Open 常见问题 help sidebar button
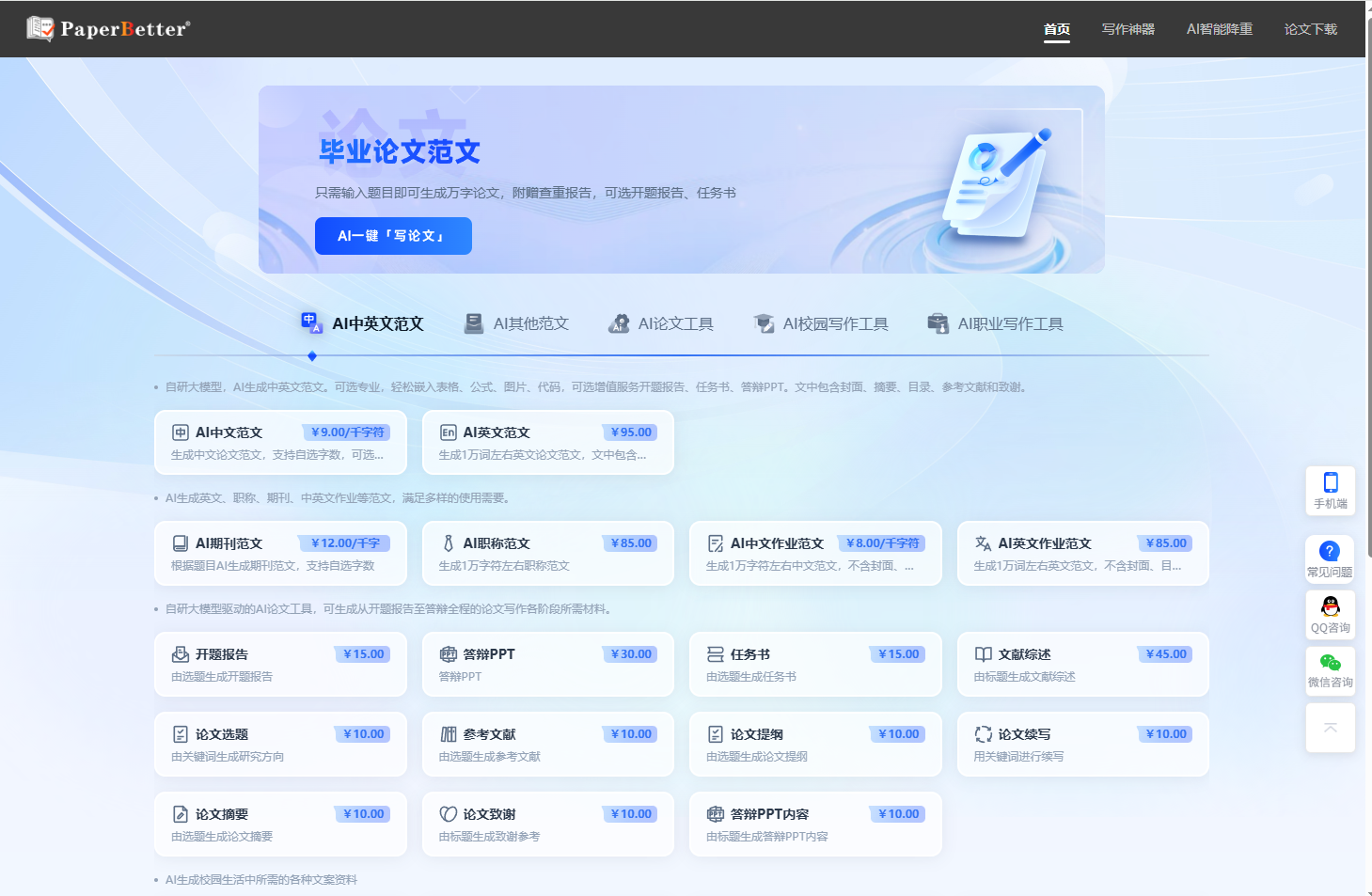The width and height of the screenshot is (1372, 896). (x=1331, y=559)
